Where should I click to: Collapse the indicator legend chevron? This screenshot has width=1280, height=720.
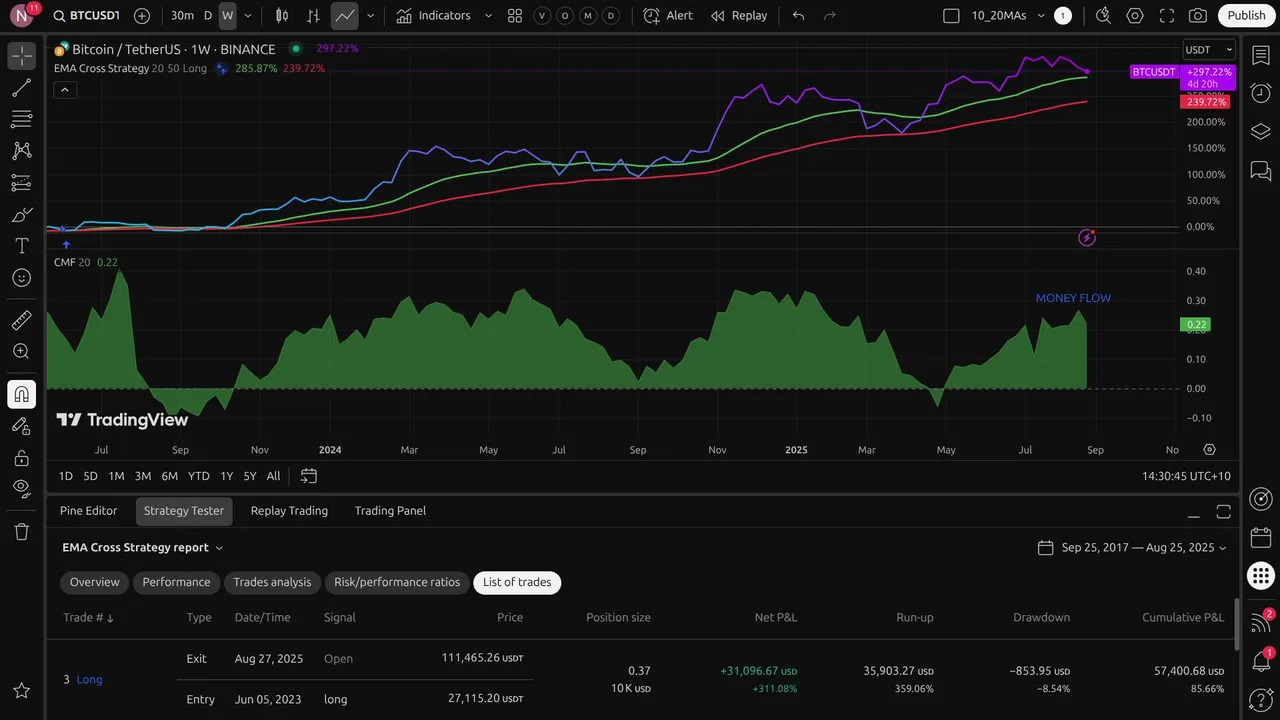[x=64, y=90]
